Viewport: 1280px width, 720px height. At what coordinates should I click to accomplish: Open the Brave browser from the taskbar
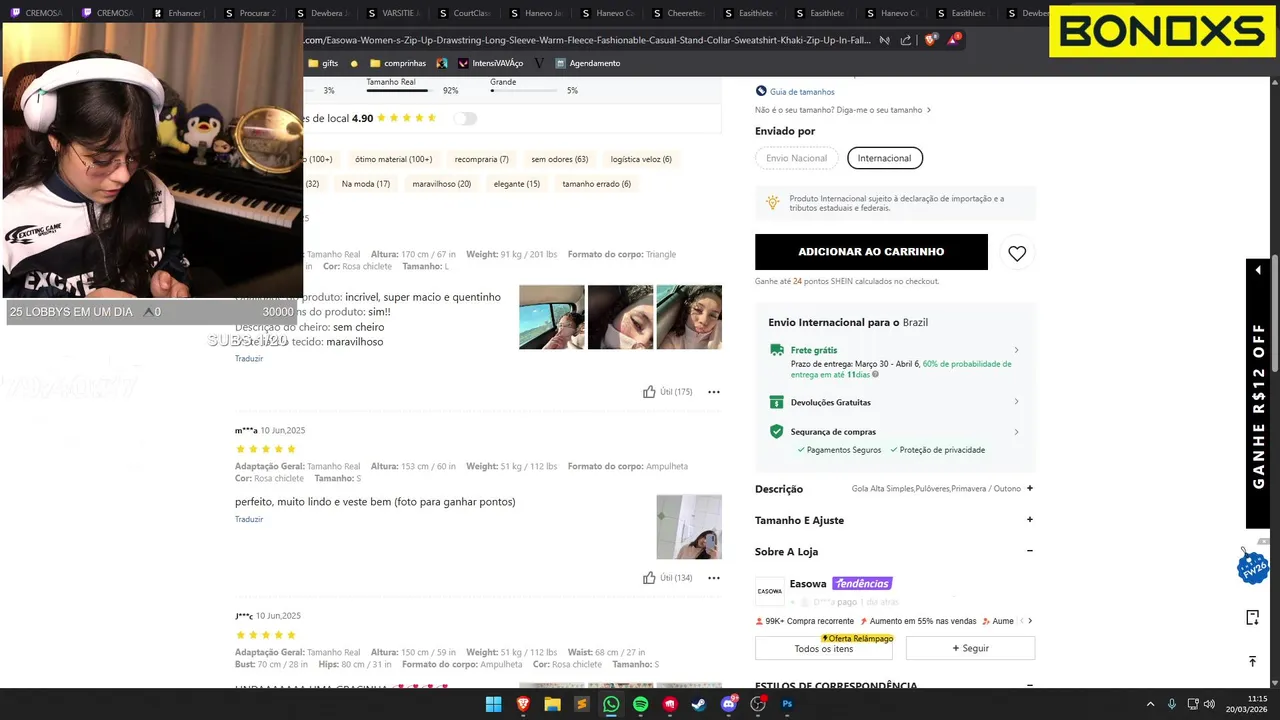[523, 704]
